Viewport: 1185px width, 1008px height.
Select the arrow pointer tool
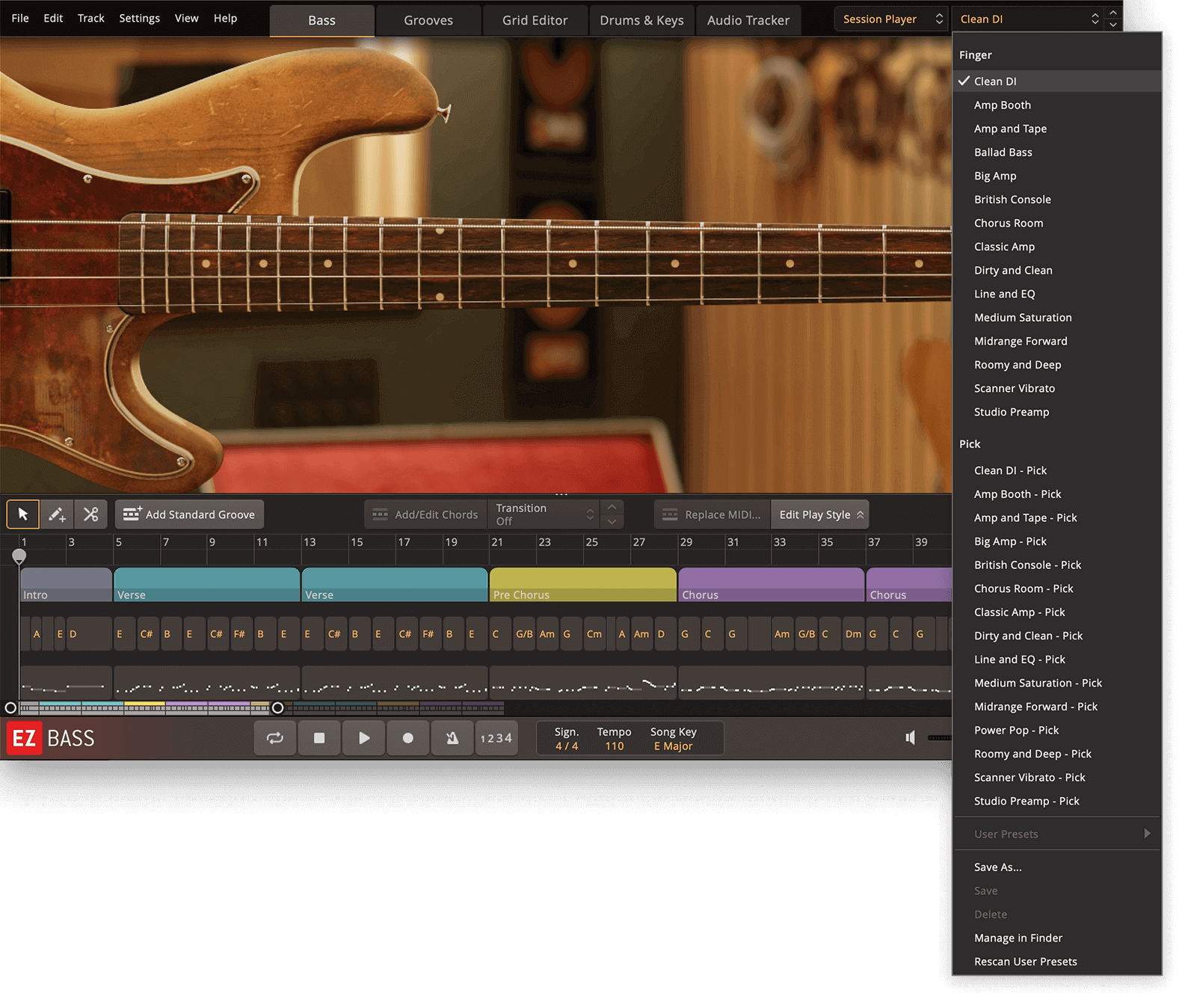coord(23,514)
